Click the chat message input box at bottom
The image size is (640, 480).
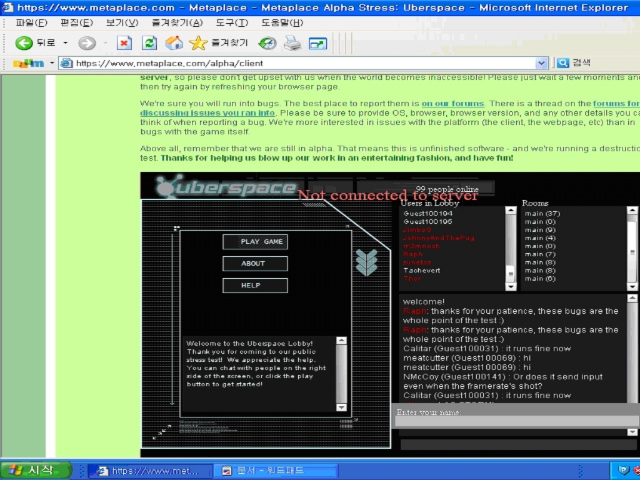tap(518, 445)
